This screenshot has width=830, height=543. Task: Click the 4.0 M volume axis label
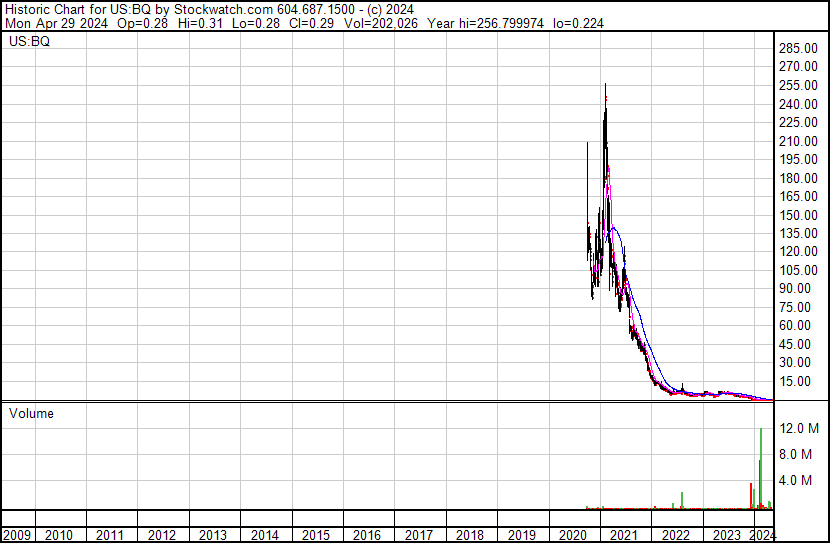tap(796, 480)
